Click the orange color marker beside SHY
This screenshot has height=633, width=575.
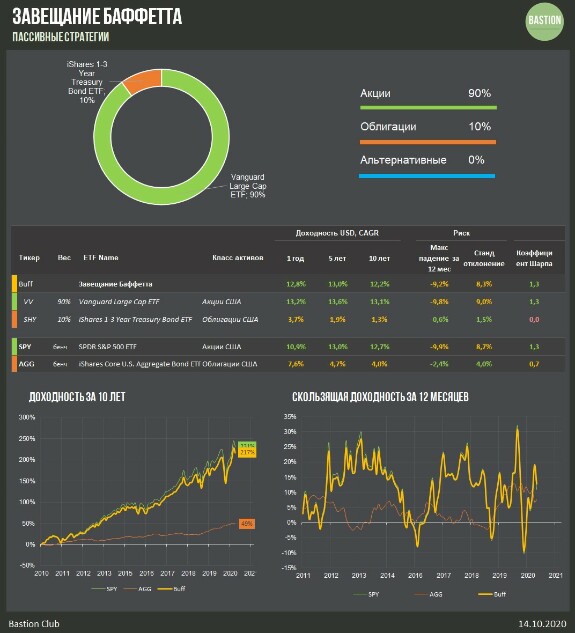pyautogui.click(x=15, y=319)
